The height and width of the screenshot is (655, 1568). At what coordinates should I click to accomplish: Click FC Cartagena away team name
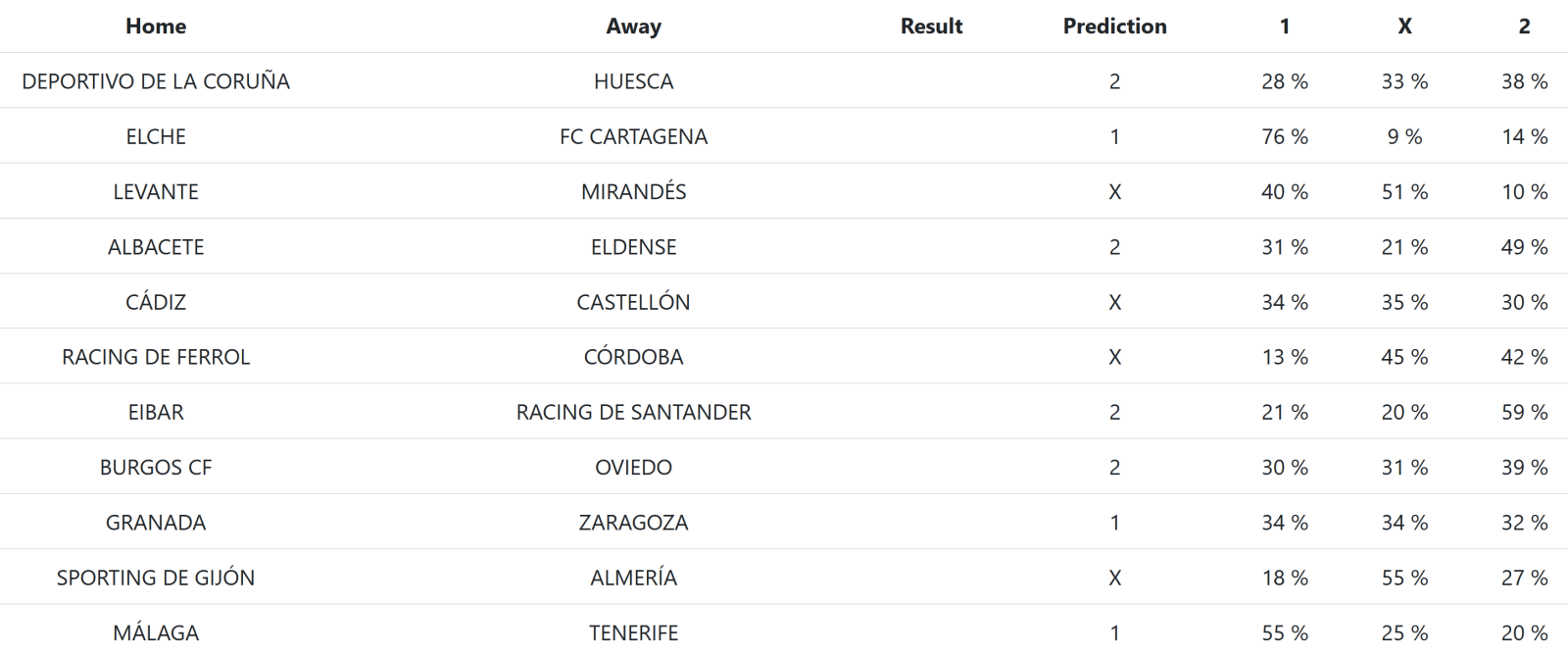pyautogui.click(x=633, y=136)
